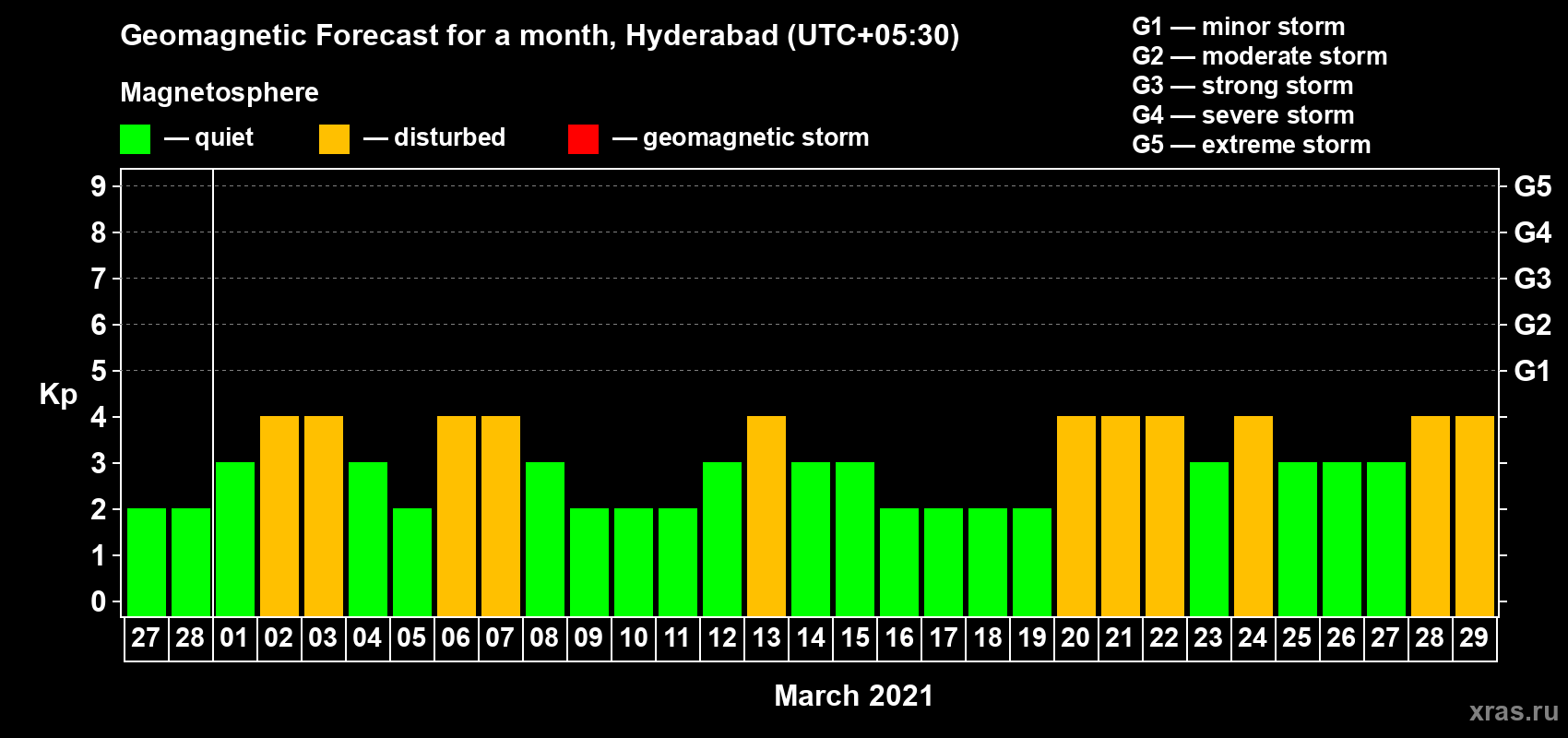Click the green bar for March 08
The width and height of the screenshot is (1568, 738).
(x=545, y=539)
